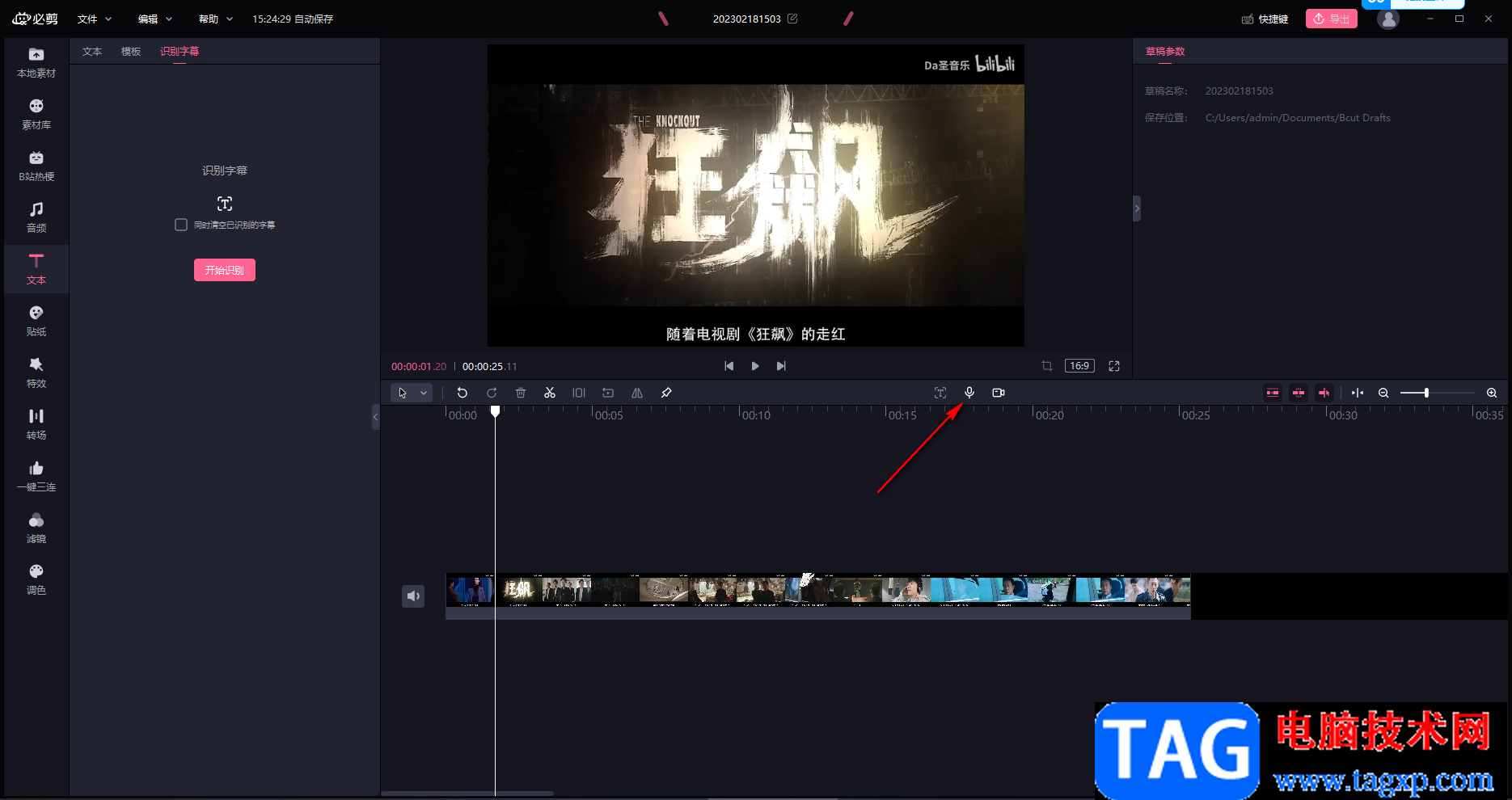1512x800 pixels.
Task: Click the draft name 202302181503 in title bar
Action: [747, 19]
